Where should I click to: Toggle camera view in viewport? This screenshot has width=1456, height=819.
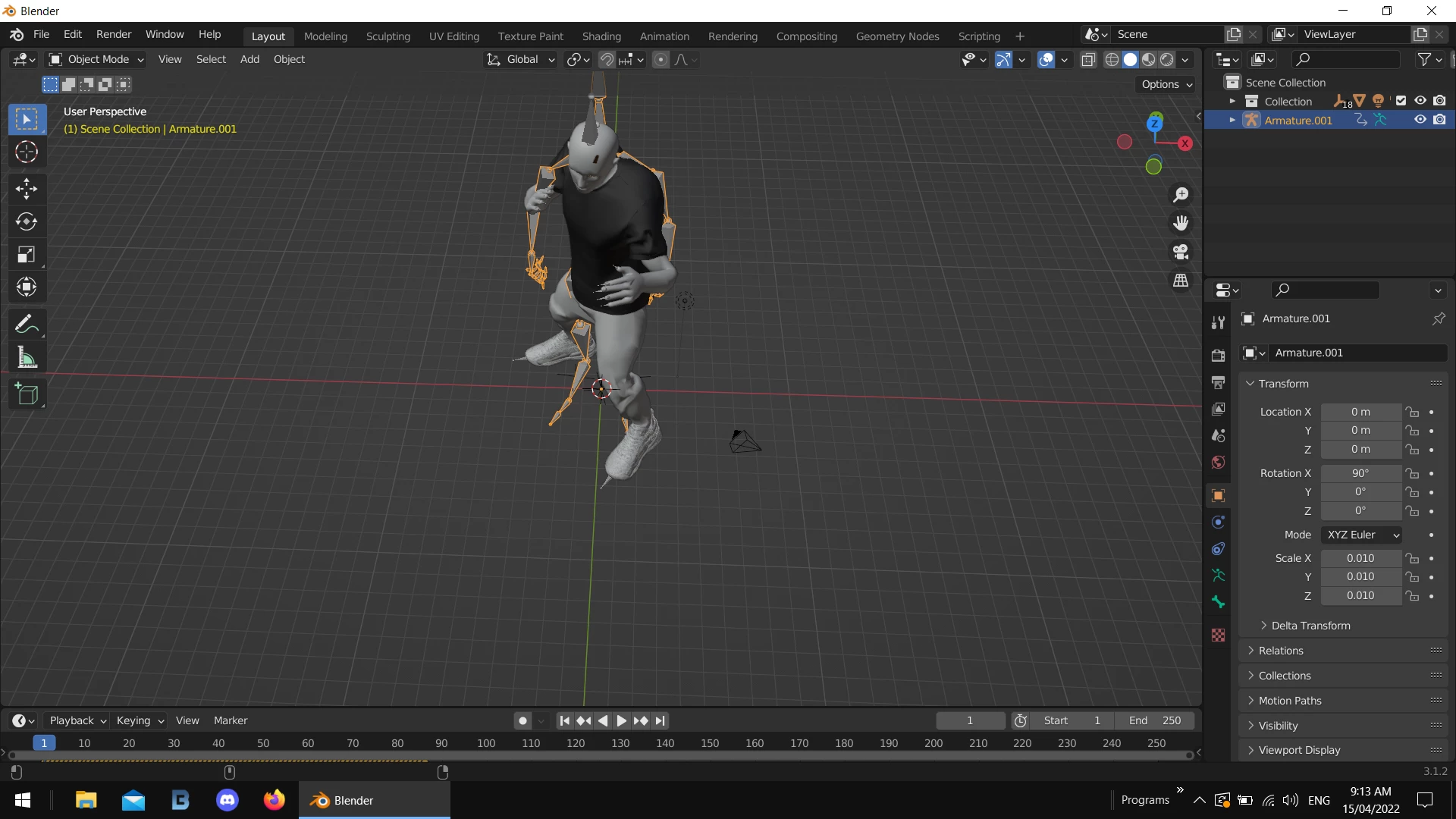pos(1181,252)
